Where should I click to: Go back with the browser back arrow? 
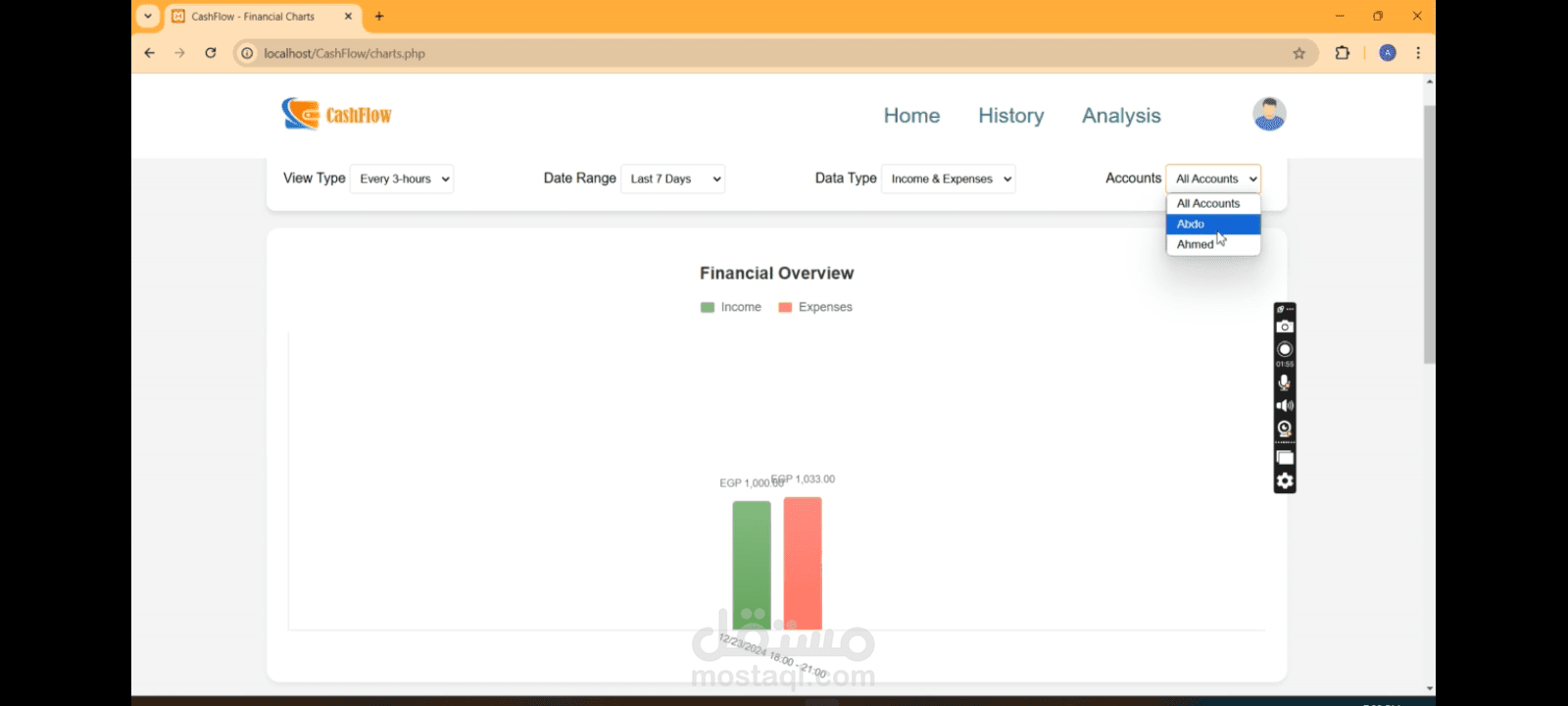(x=150, y=53)
